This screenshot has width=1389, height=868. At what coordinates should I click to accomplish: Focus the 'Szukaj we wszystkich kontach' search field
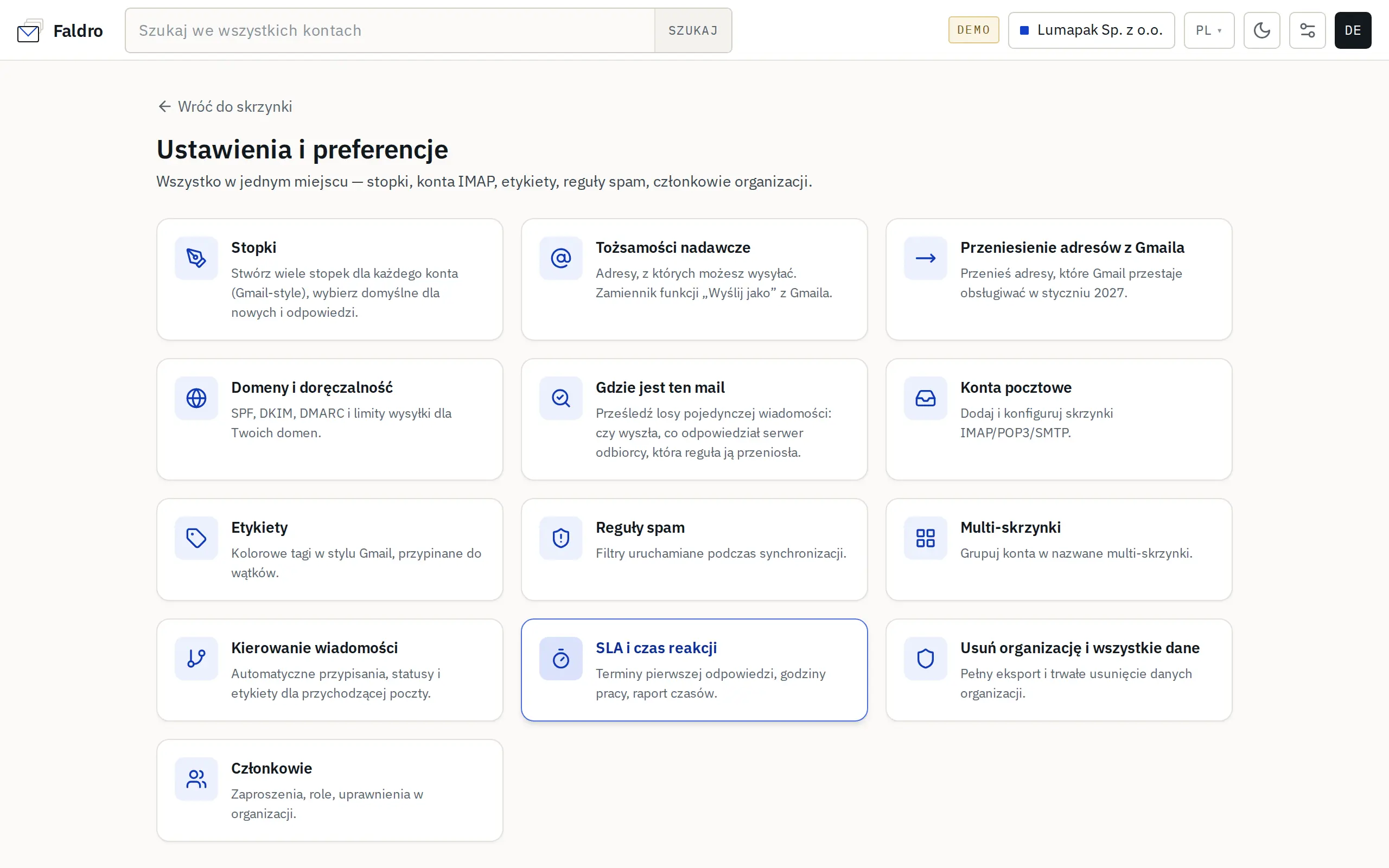[390, 30]
